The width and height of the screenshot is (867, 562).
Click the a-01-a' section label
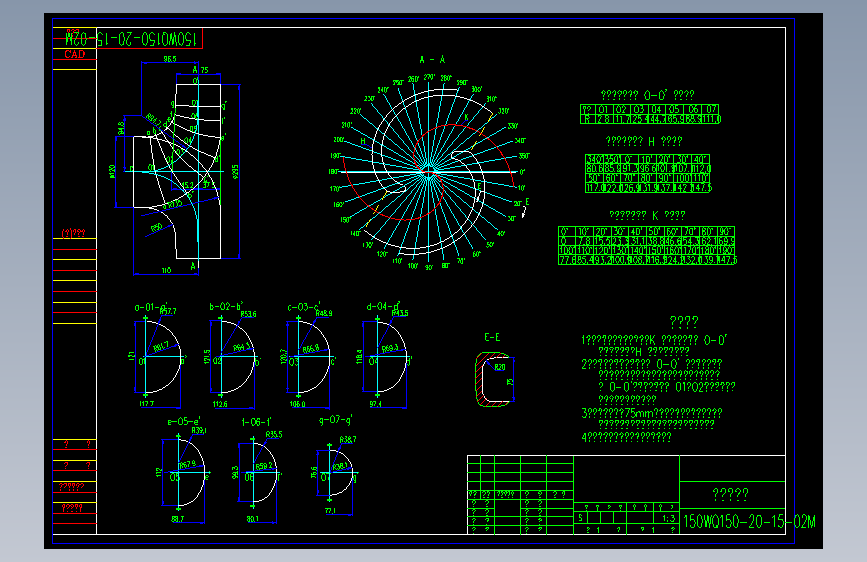150,306
